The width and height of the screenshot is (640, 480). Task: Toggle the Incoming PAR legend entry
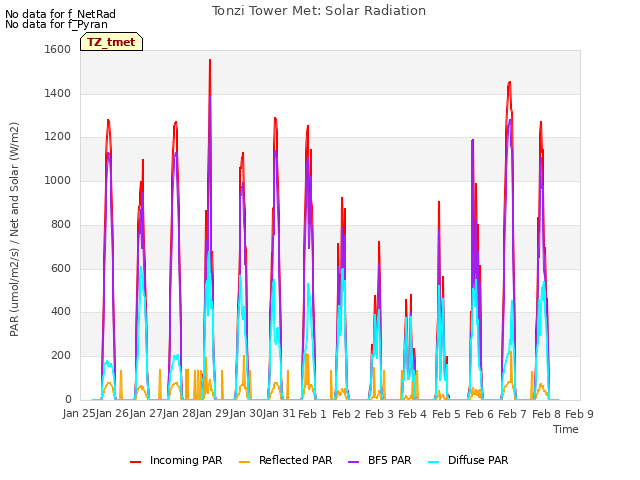click(x=176, y=460)
